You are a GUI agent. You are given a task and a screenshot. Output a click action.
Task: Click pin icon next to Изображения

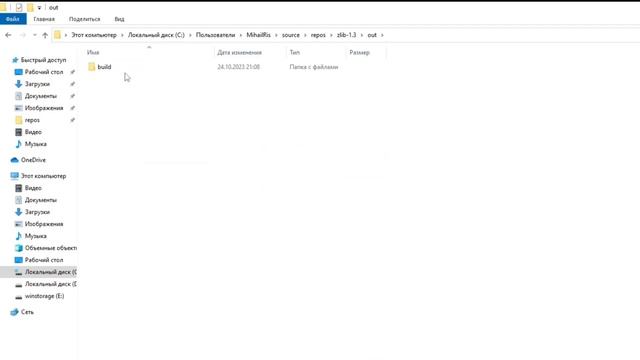(72, 108)
